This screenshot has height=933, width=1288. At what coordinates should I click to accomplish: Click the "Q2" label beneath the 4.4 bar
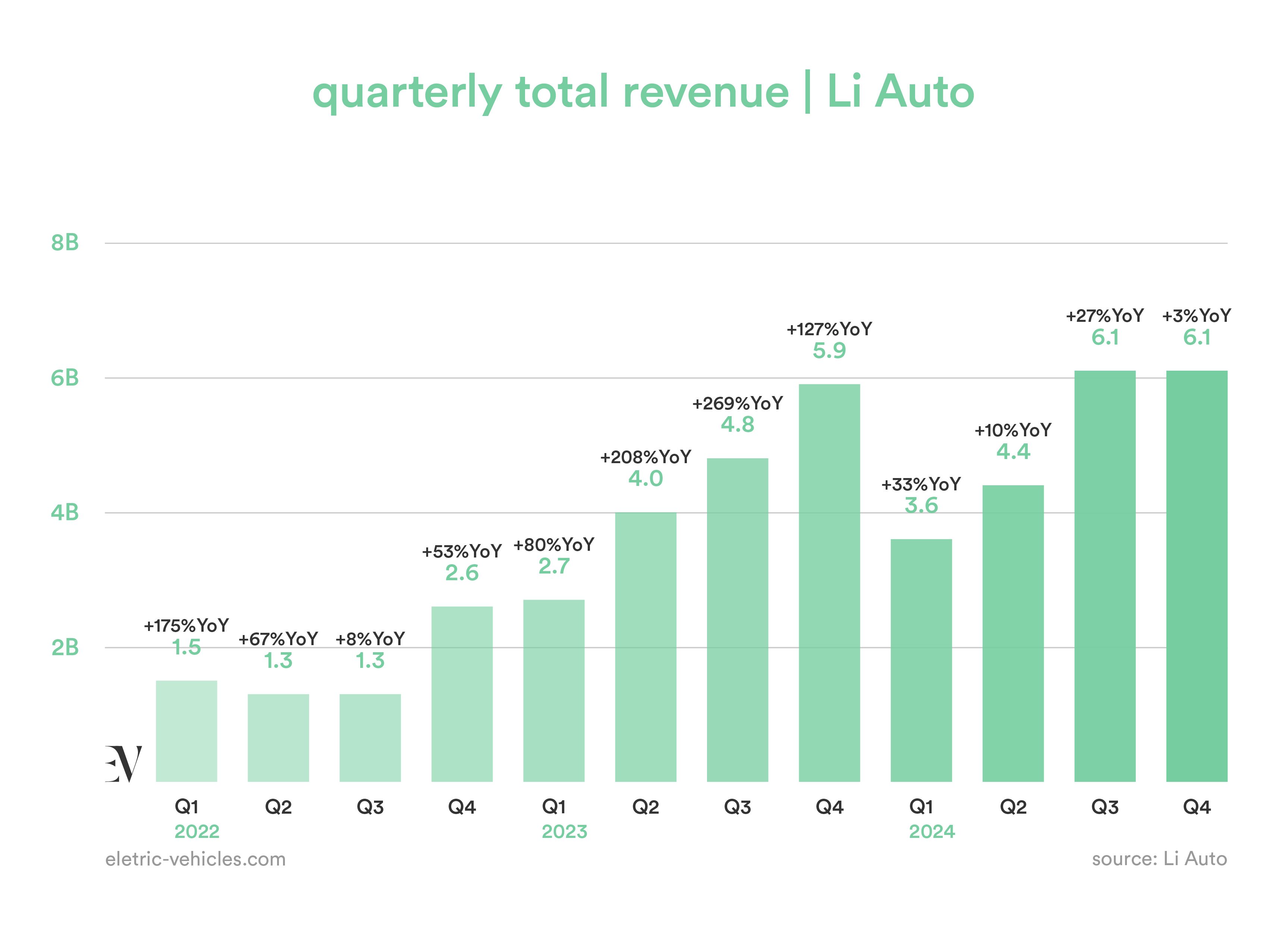click(1013, 807)
